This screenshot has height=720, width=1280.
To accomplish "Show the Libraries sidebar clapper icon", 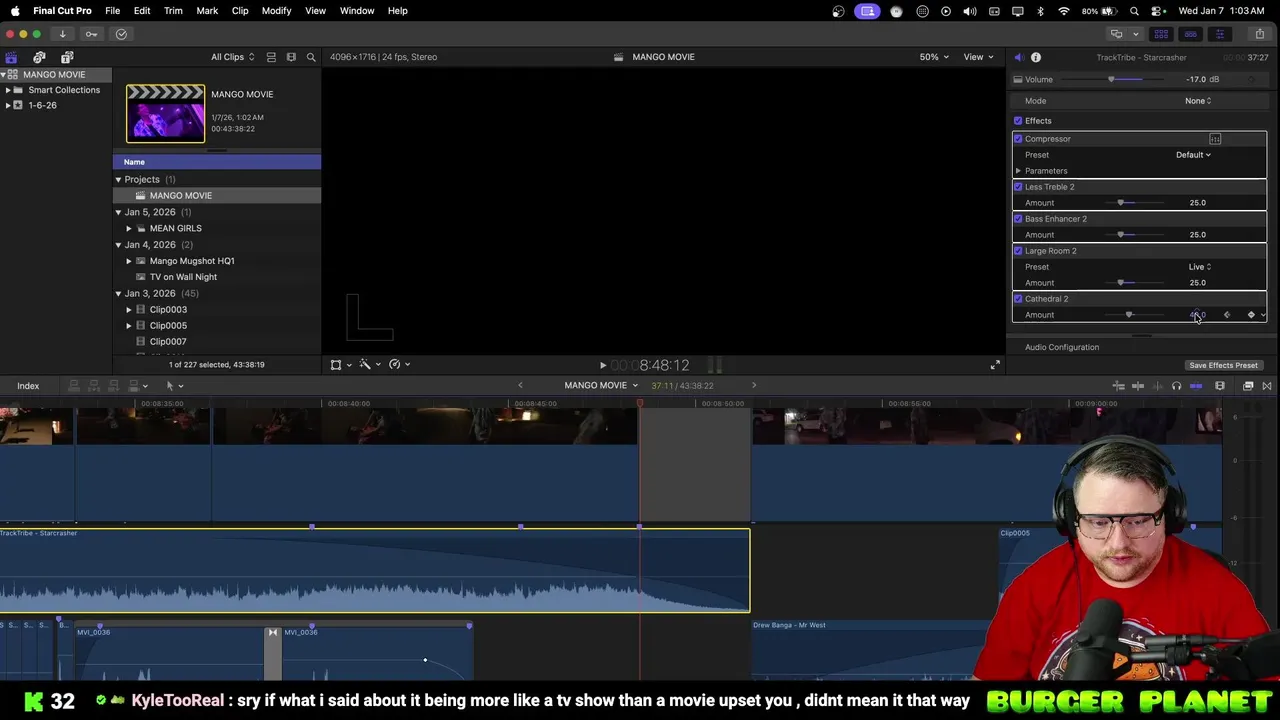I will [x=11, y=57].
